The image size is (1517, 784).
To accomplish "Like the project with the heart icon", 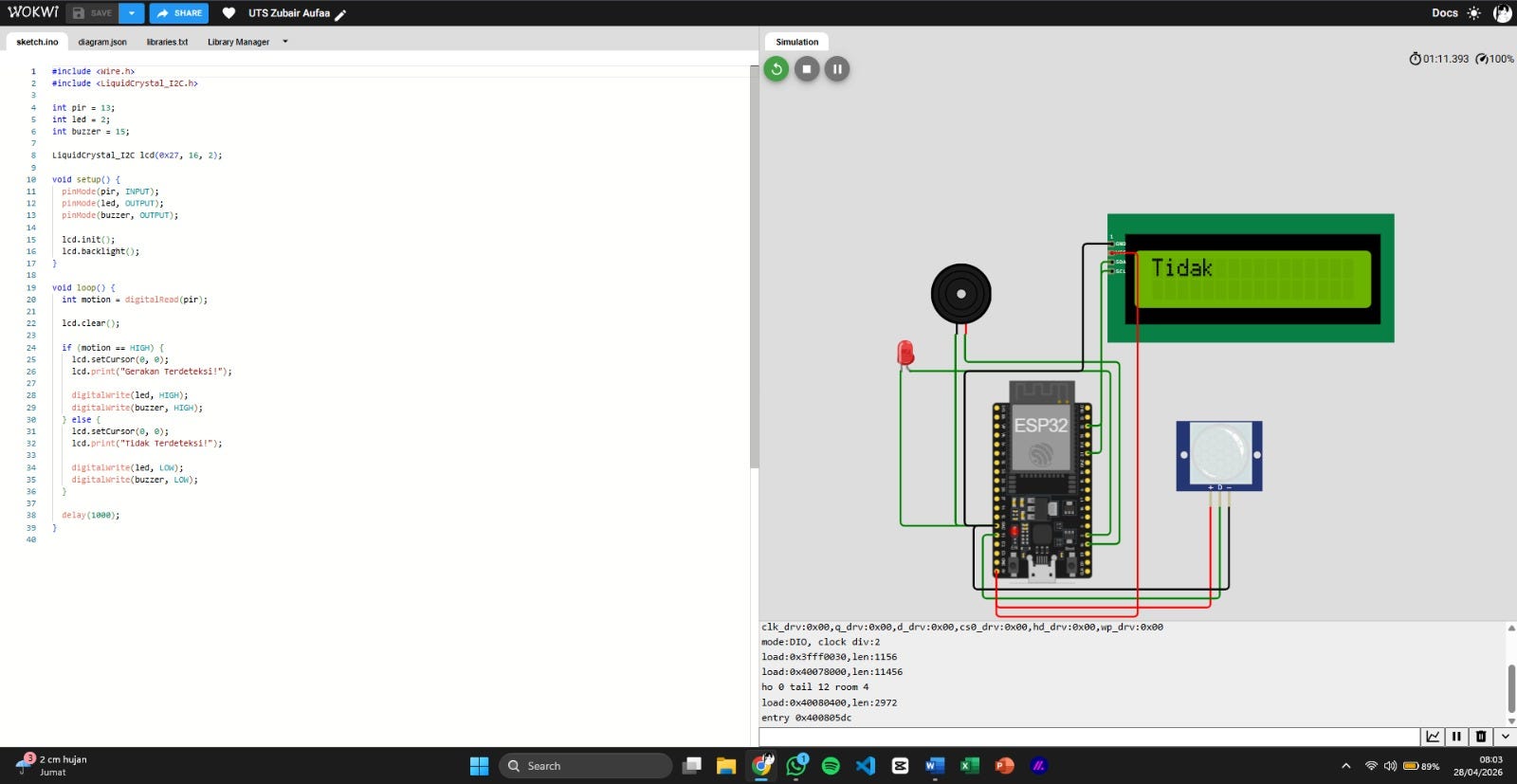I will [228, 13].
